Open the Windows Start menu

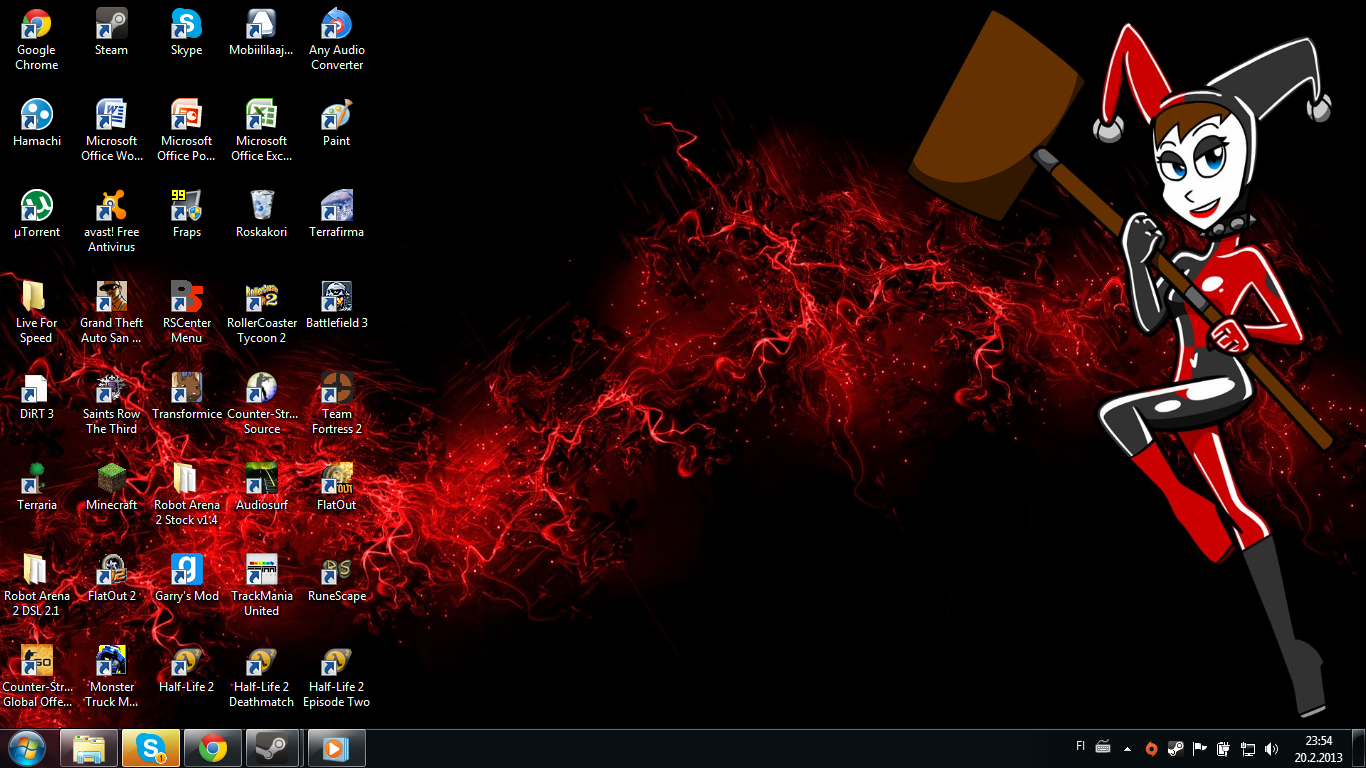(26, 748)
